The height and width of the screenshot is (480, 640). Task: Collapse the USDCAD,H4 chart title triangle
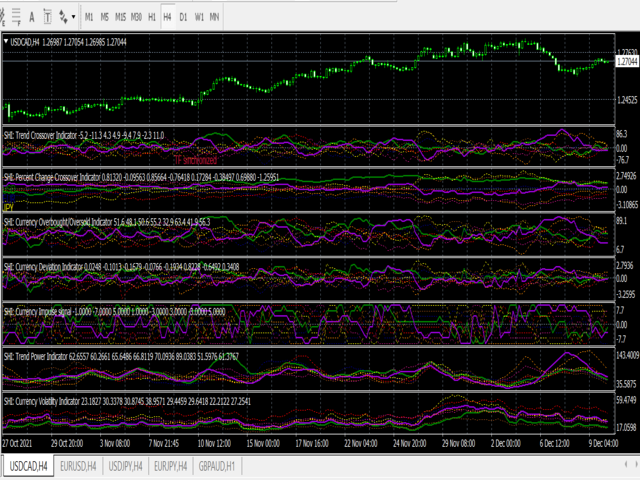coord(7,41)
